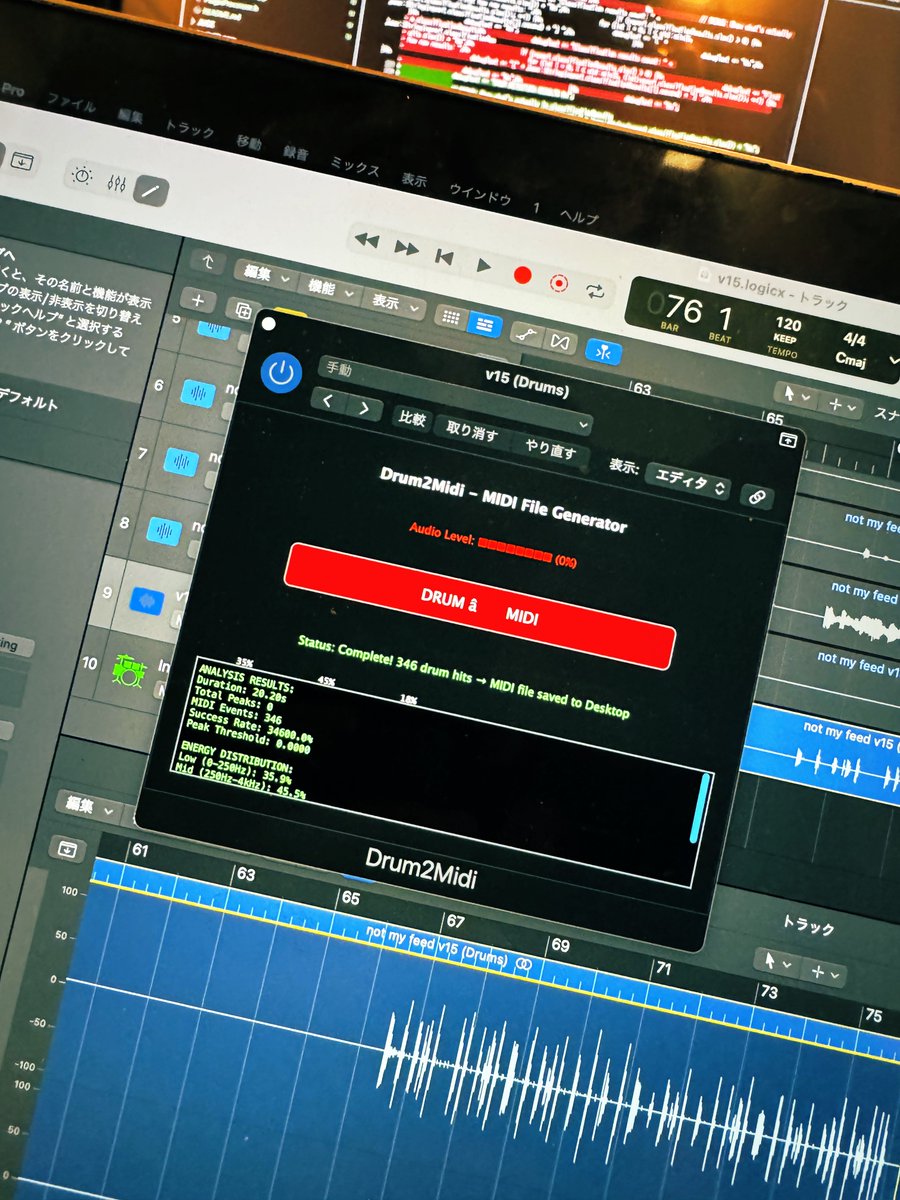The height and width of the screenshot is (1200, 900).
Task: Switch to grid view icon
Action: tap(451, 318)
